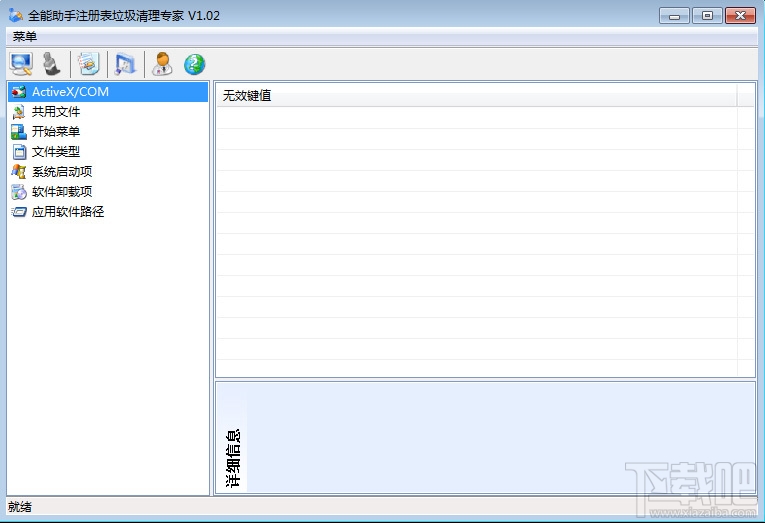Click the window with eraser toolbar icon
This screenshot has height=523, width=765.
coord(125,64)
